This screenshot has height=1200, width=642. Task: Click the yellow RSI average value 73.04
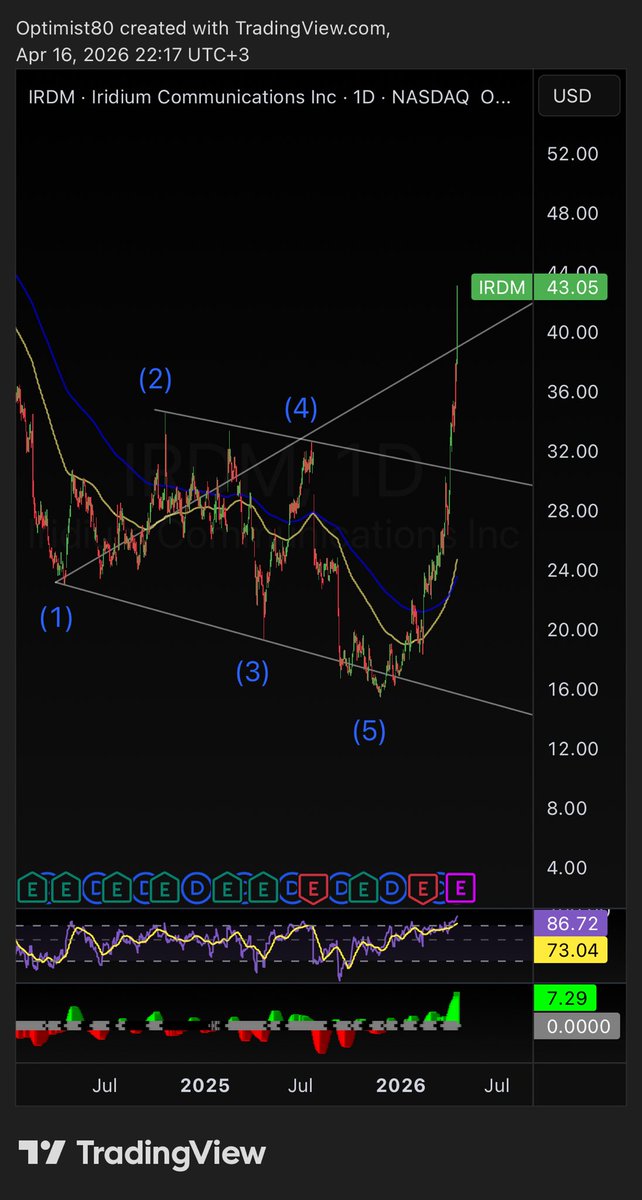[572, 949]
